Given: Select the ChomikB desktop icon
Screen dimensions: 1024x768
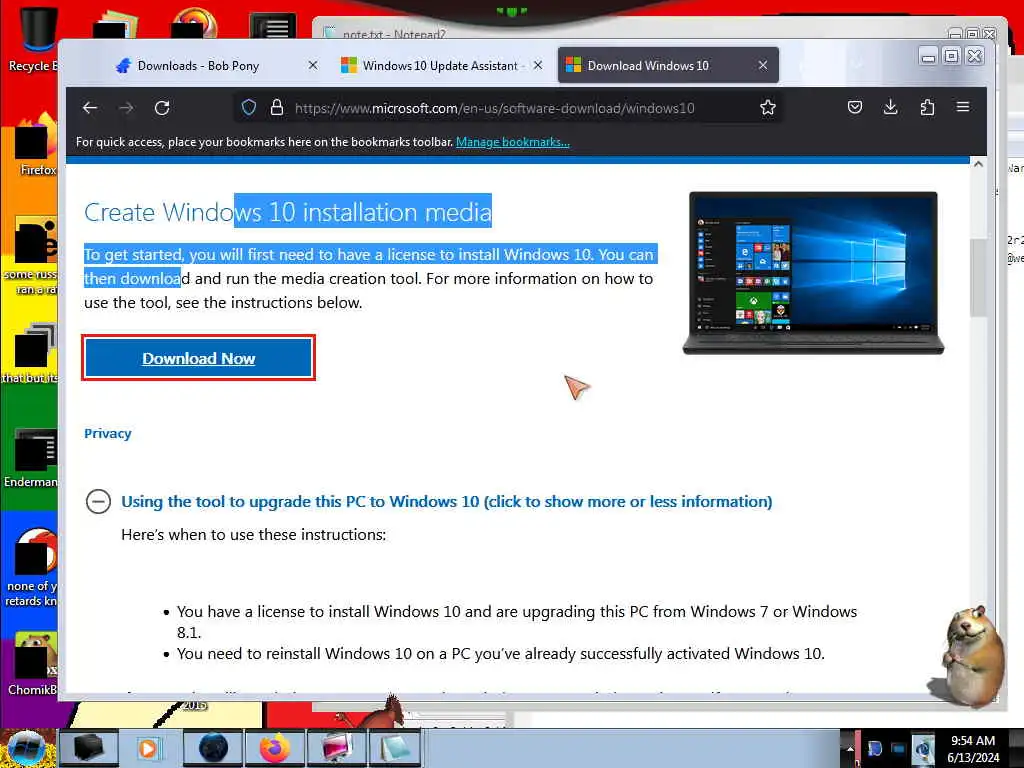Looking at the screenshot, I should [33, 663].
